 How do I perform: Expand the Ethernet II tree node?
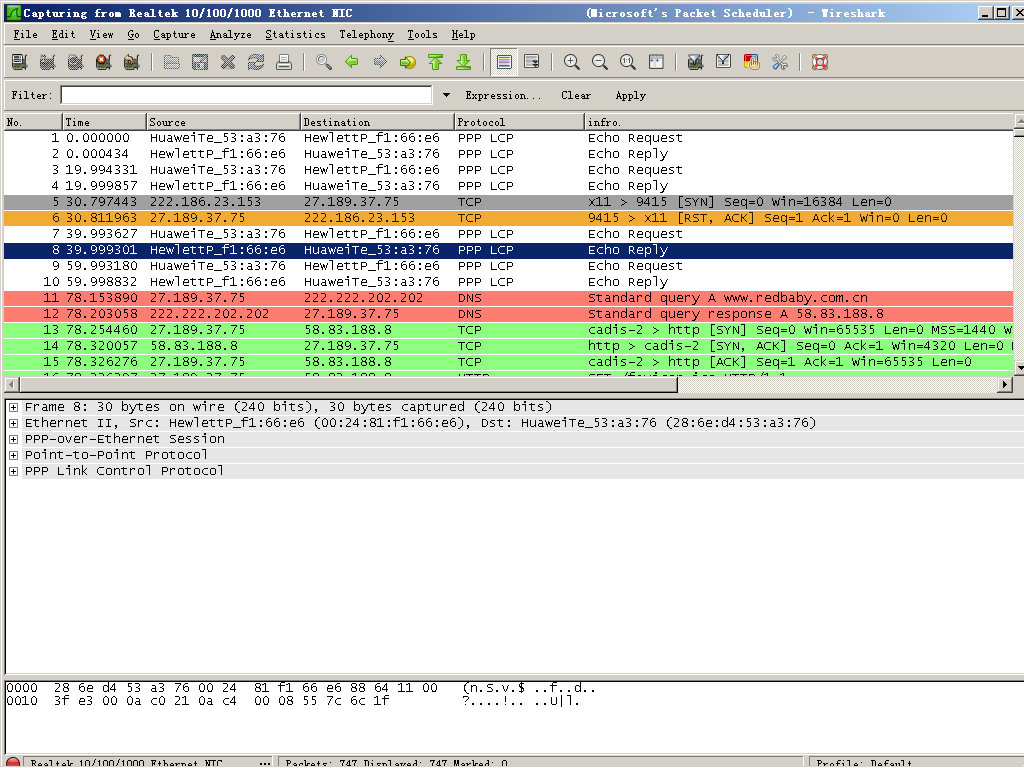tap(13, 423)
